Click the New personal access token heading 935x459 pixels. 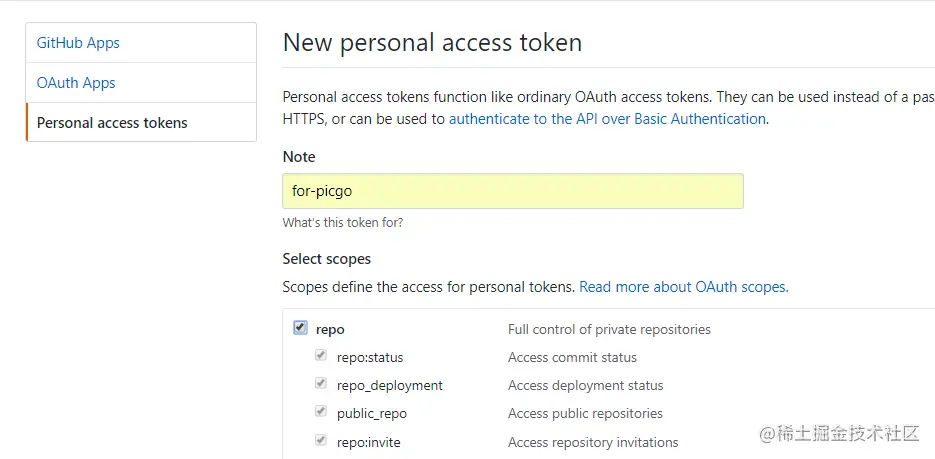point(432,43)
